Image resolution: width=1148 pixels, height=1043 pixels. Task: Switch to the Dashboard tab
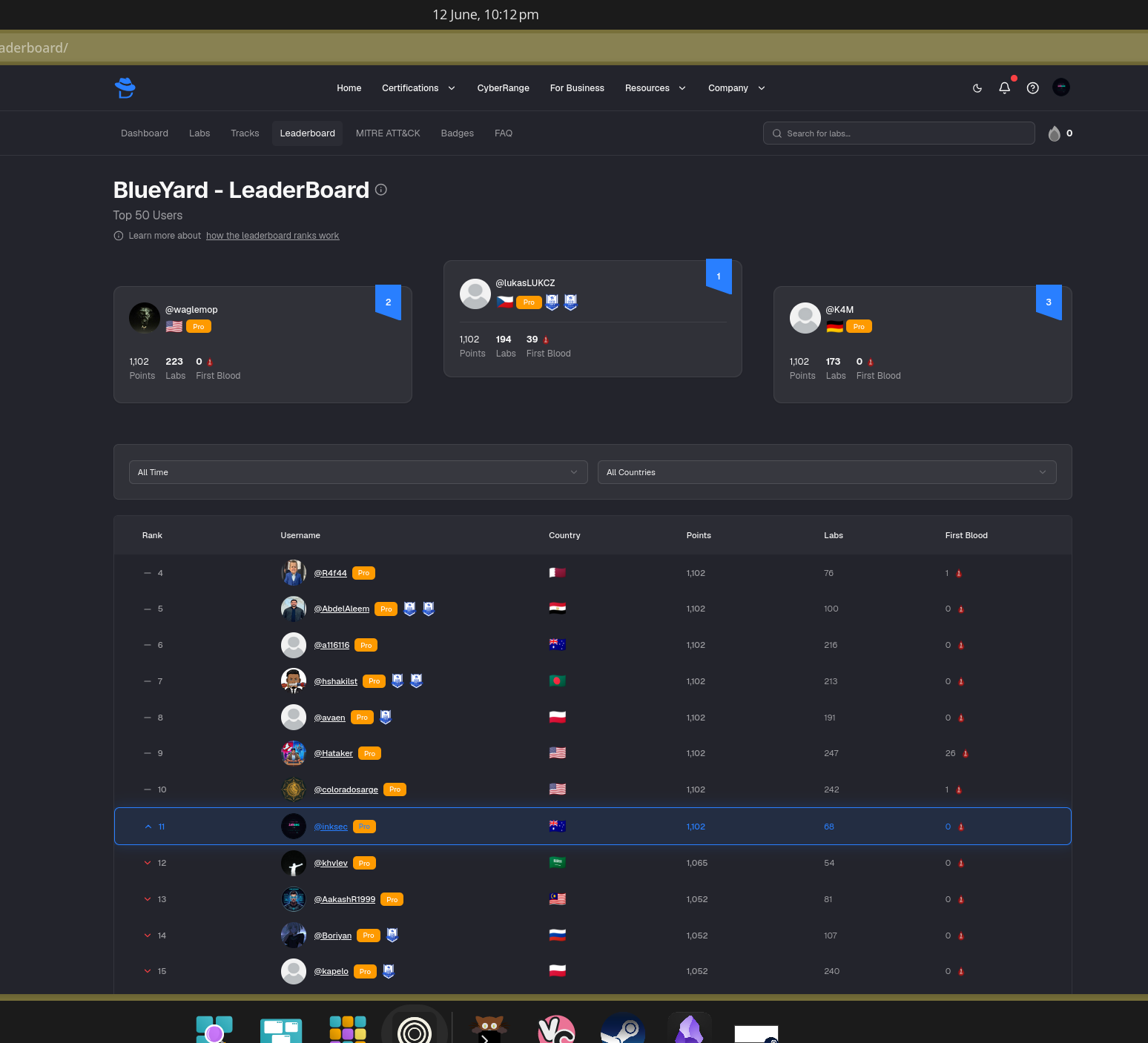tap(145, 133)
